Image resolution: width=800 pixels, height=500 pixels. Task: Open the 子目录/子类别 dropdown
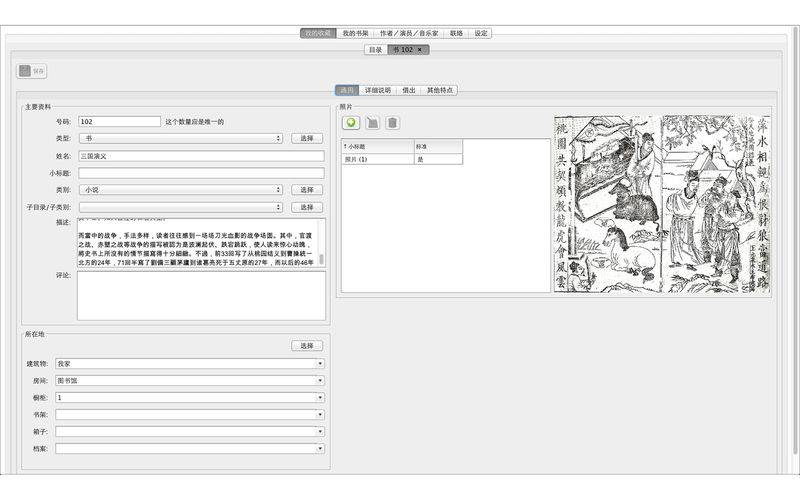coord(181,207)
